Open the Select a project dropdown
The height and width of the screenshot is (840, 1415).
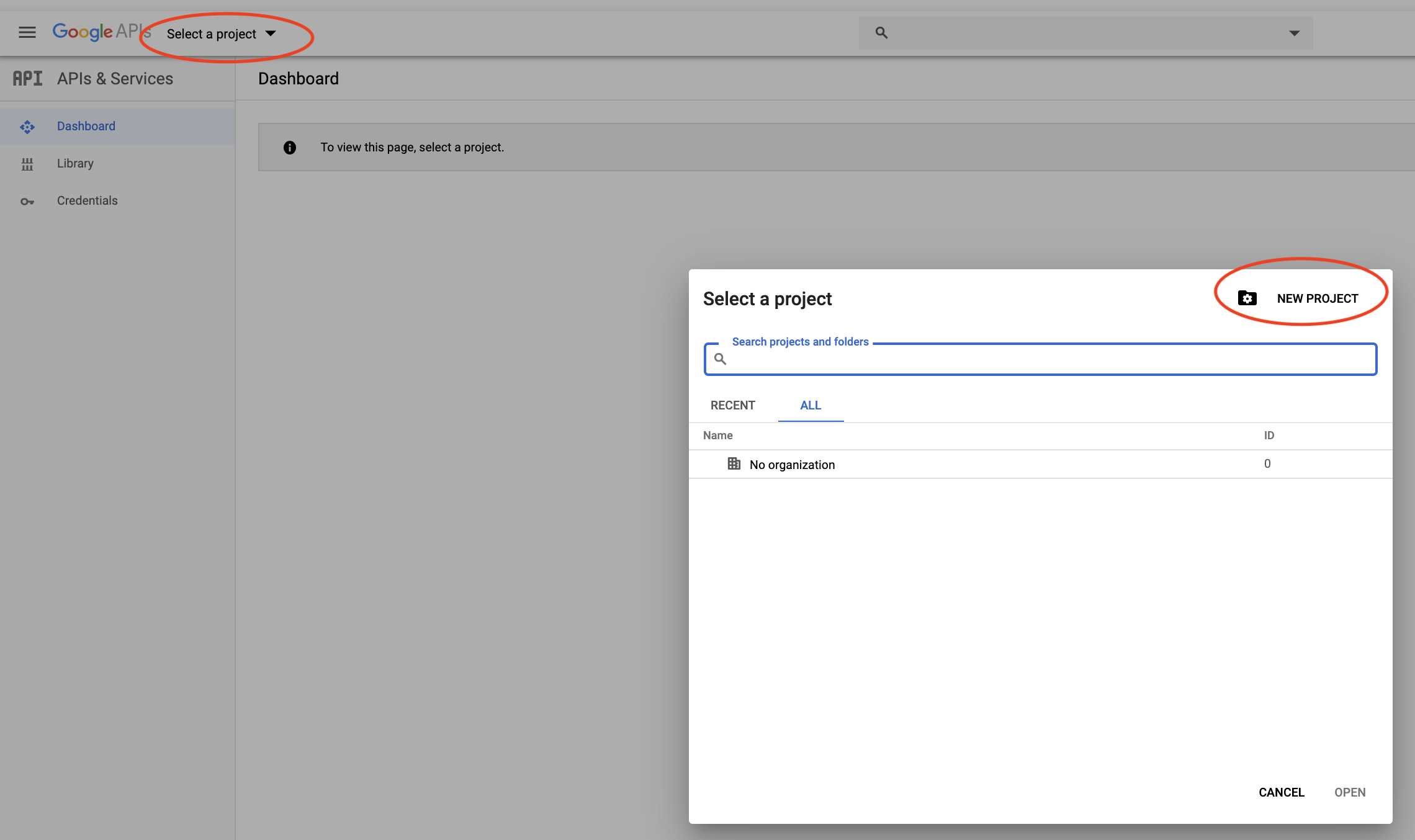tap(220, 34)
